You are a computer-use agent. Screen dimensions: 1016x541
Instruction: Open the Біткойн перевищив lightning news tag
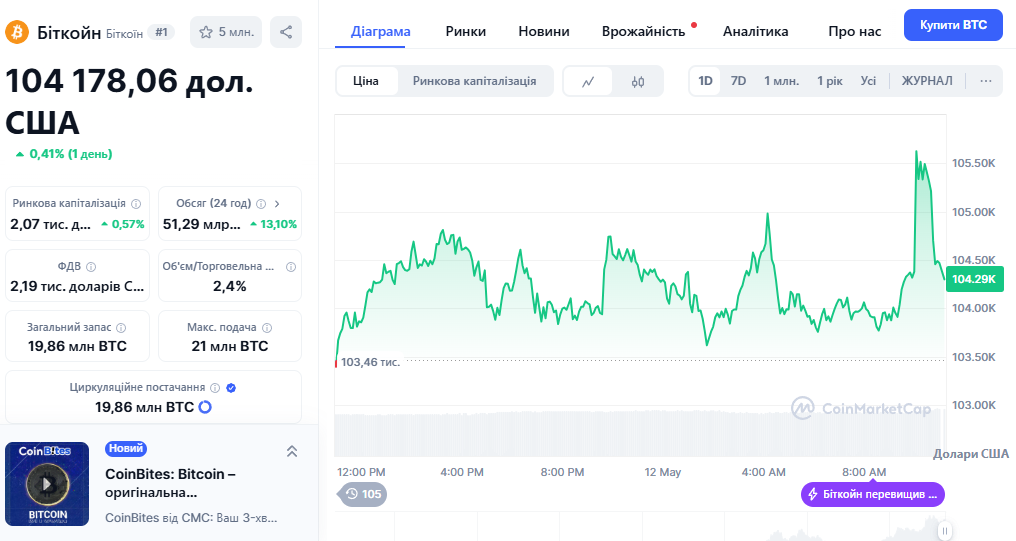click(873, 494)
